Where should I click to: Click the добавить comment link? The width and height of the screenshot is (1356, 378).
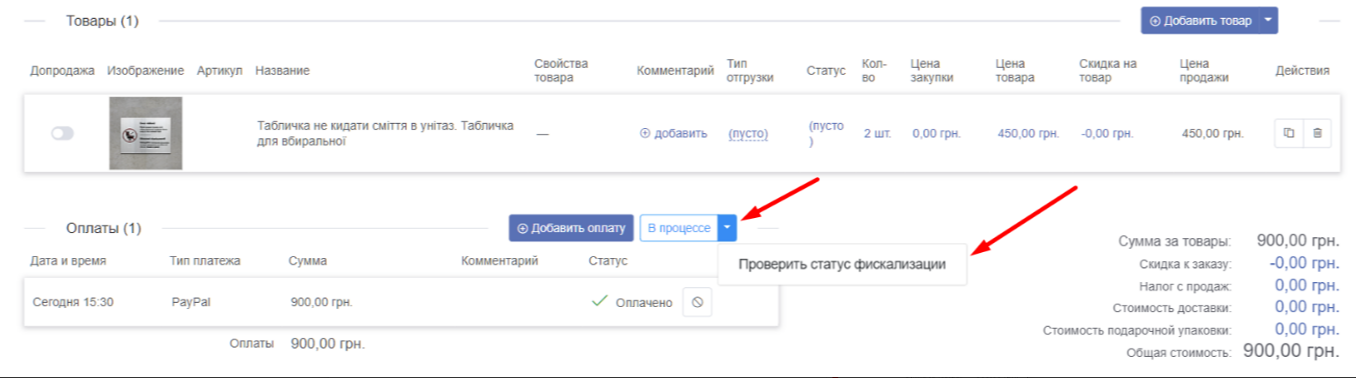click(x=674, y=133)
